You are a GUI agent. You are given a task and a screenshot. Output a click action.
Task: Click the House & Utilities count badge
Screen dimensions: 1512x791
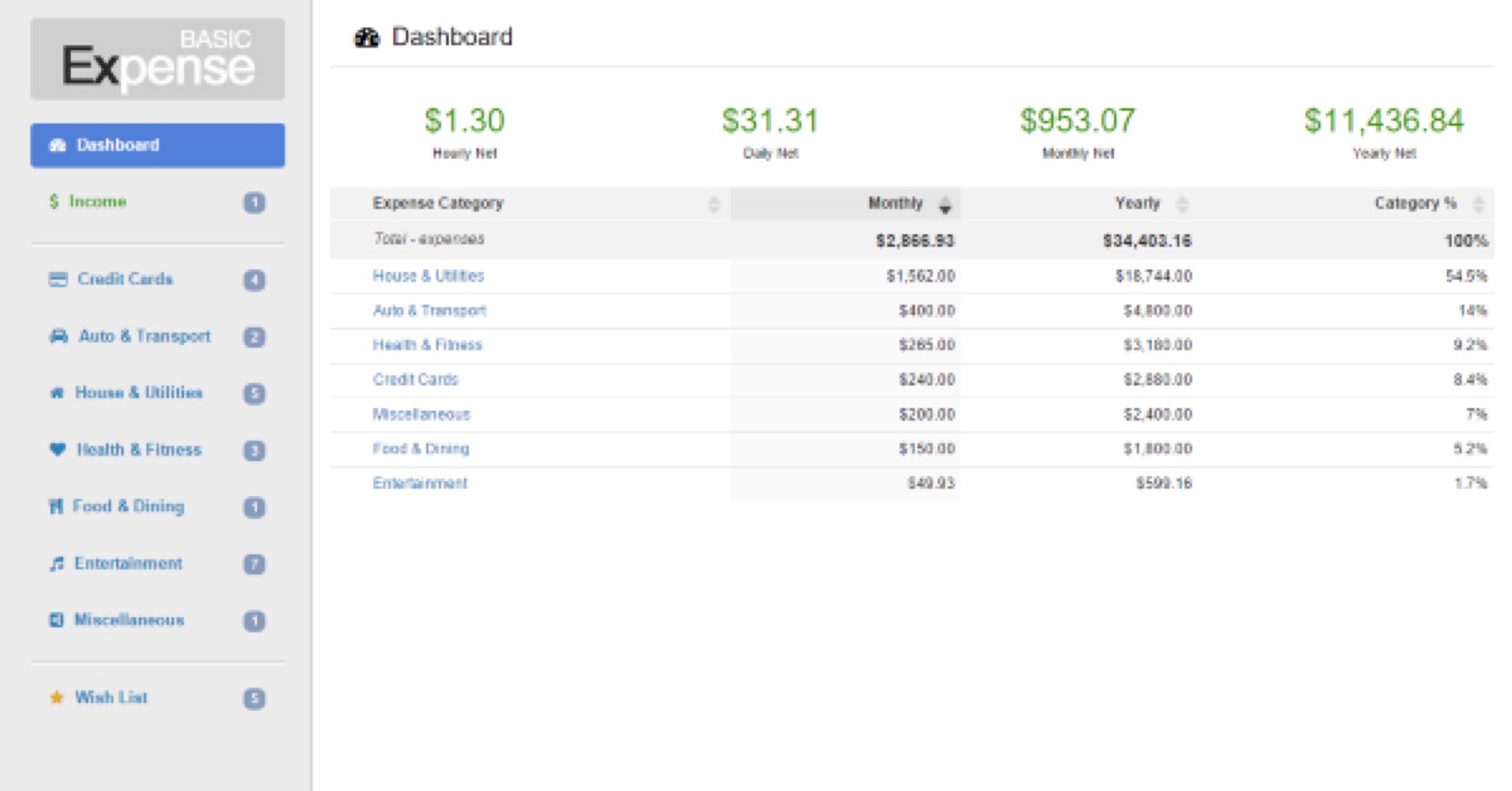pos(254,393)
